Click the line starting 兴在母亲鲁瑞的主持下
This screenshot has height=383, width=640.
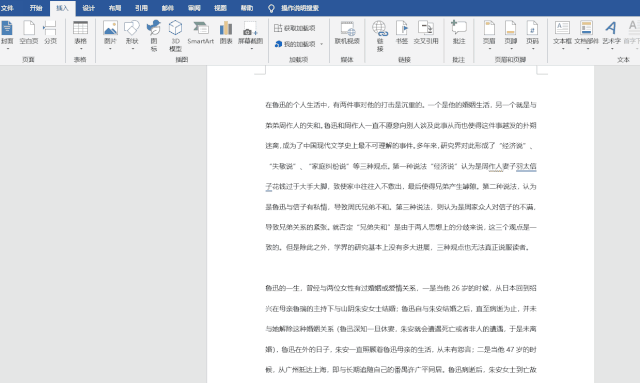pos(401,309)
